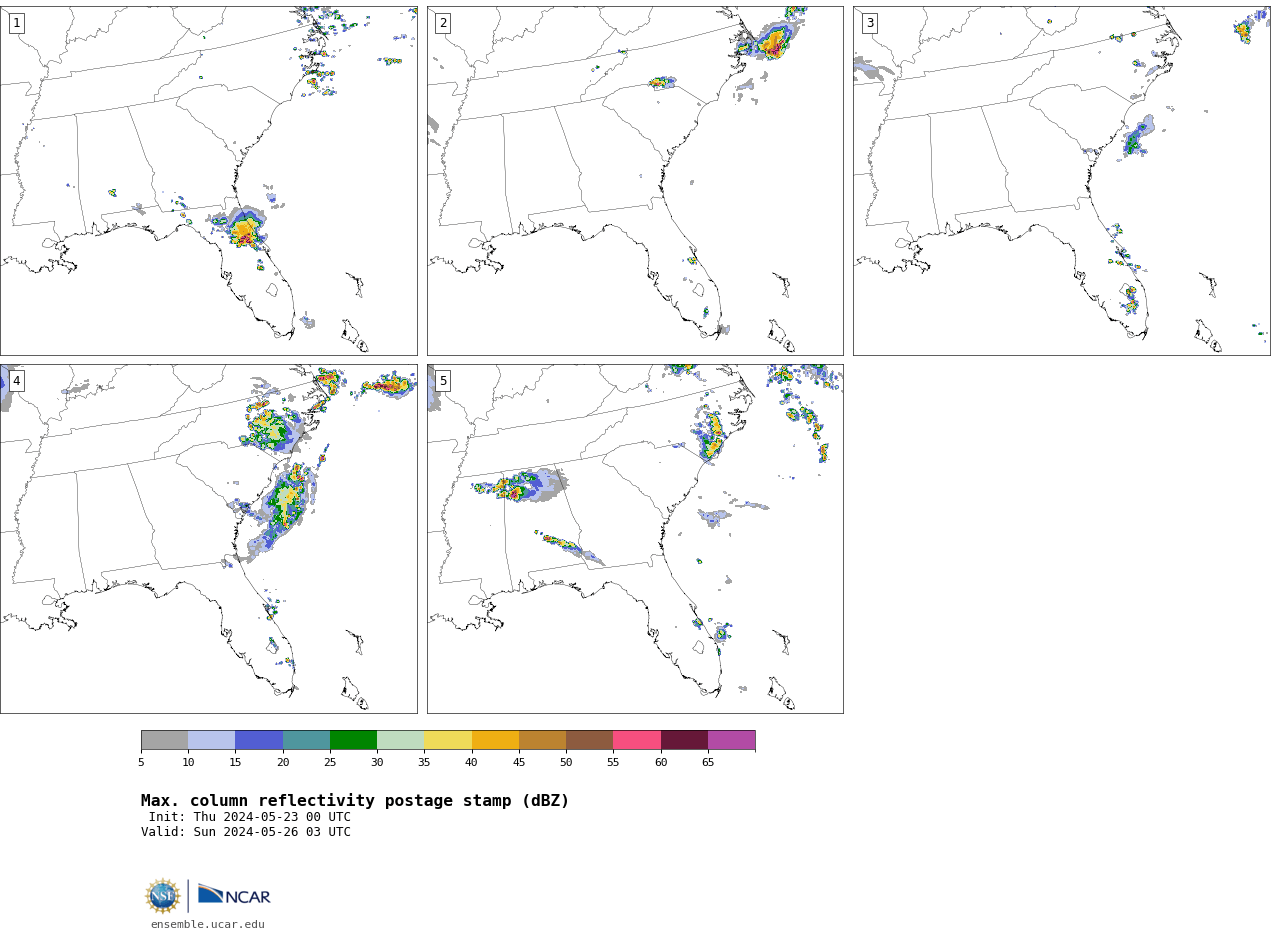Click the pink 55-60 dBZ swatch
The height and width of the screenshot is (936, 1280).
tap(637, 740)
